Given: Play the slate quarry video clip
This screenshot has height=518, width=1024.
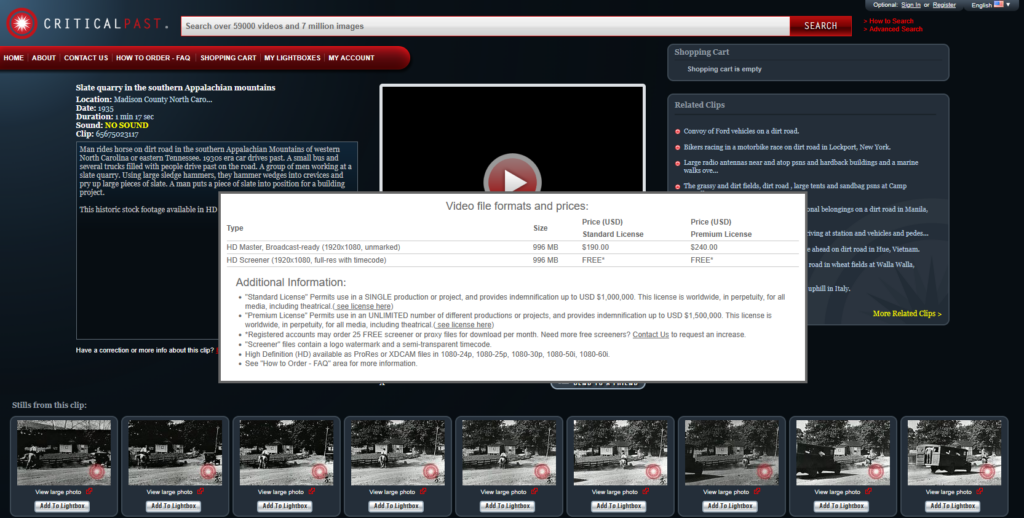Looking at the screenshot, I should pyautogui.click(x=512, y=180).
